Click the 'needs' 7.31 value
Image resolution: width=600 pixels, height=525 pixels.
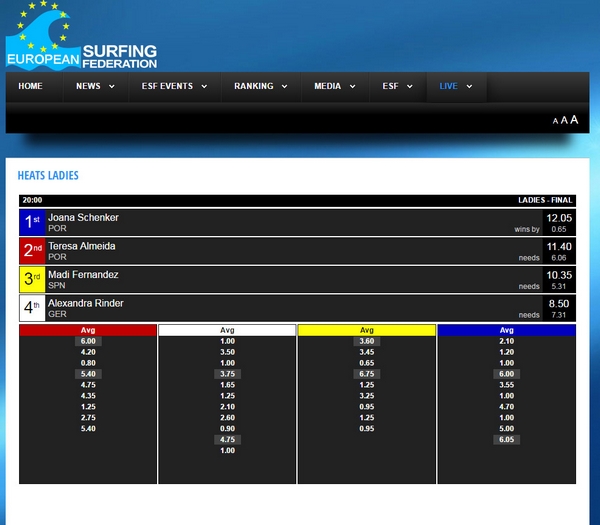click(x=559, y=315)
